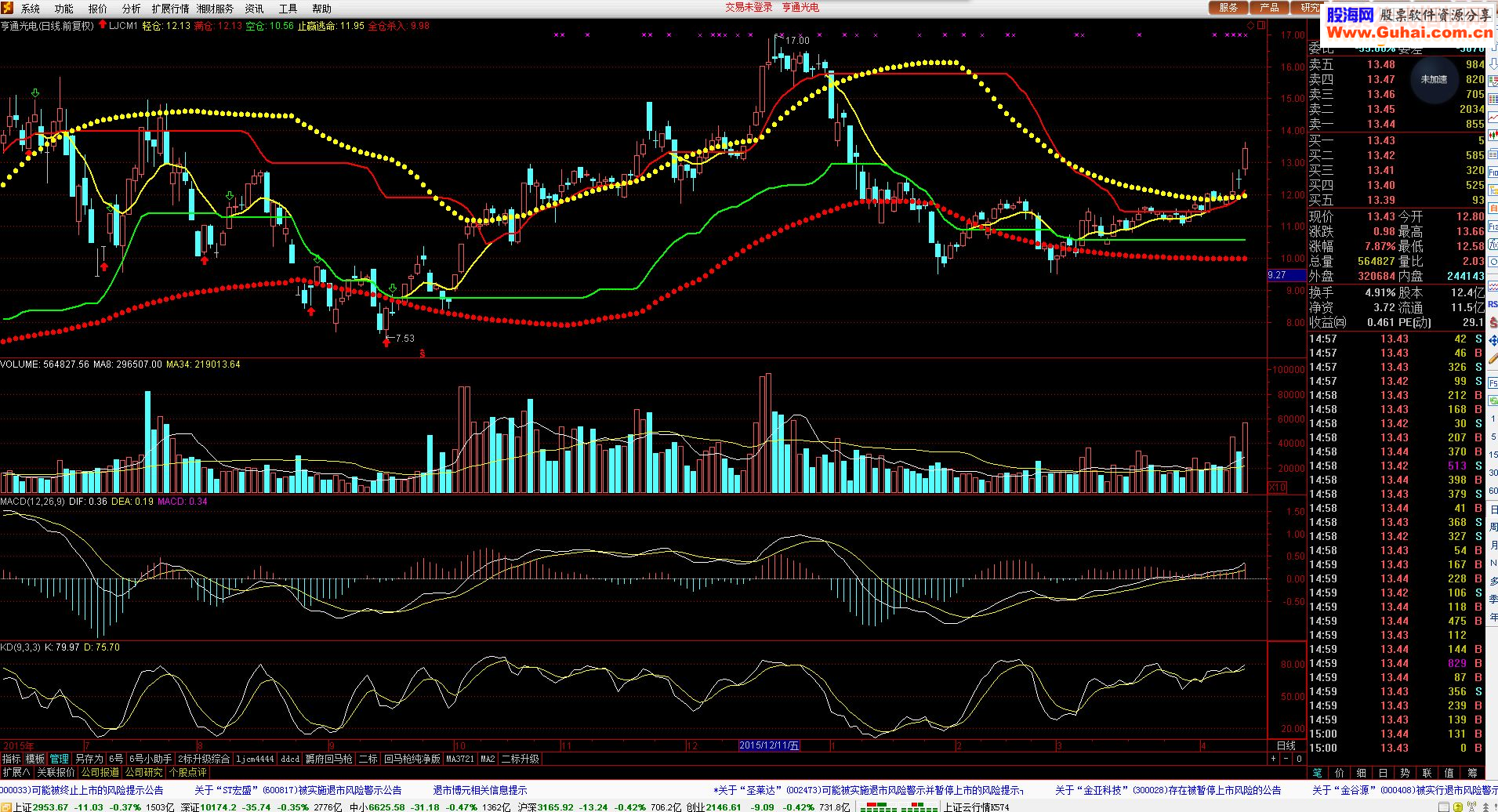Image resolution: width=1498 pixels, height=812 pixels.
Task: Open the 扩展行情 menu
Action: coord(170,9)
